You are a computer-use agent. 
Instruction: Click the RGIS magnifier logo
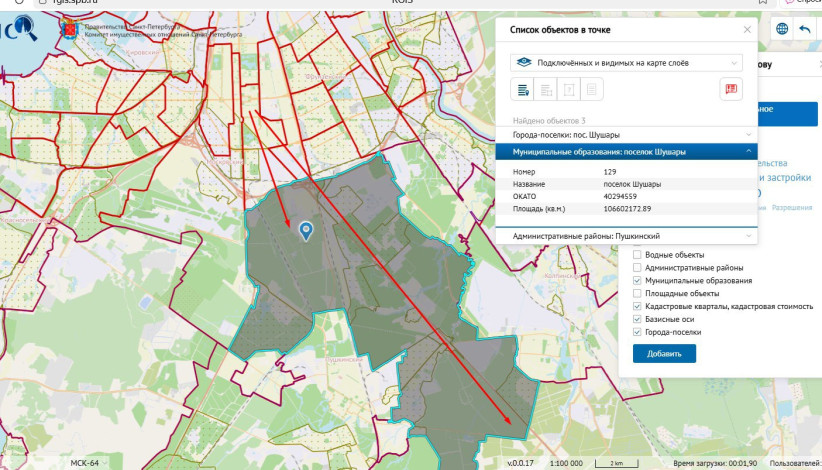pos(22,30)
